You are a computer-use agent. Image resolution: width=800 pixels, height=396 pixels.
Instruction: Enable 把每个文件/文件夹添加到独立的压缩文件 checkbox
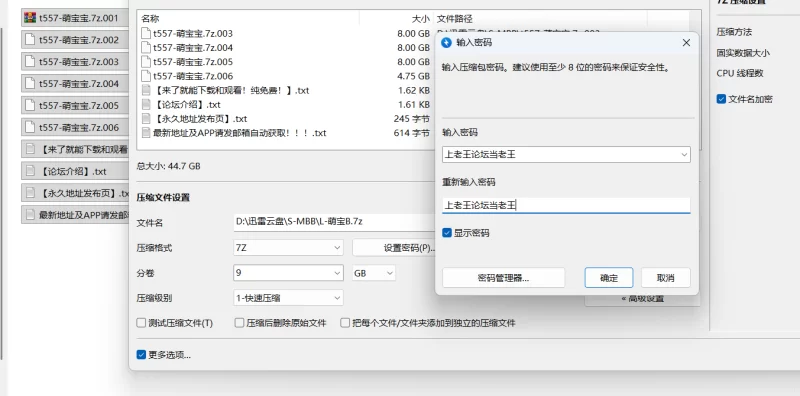click(345, 323)
